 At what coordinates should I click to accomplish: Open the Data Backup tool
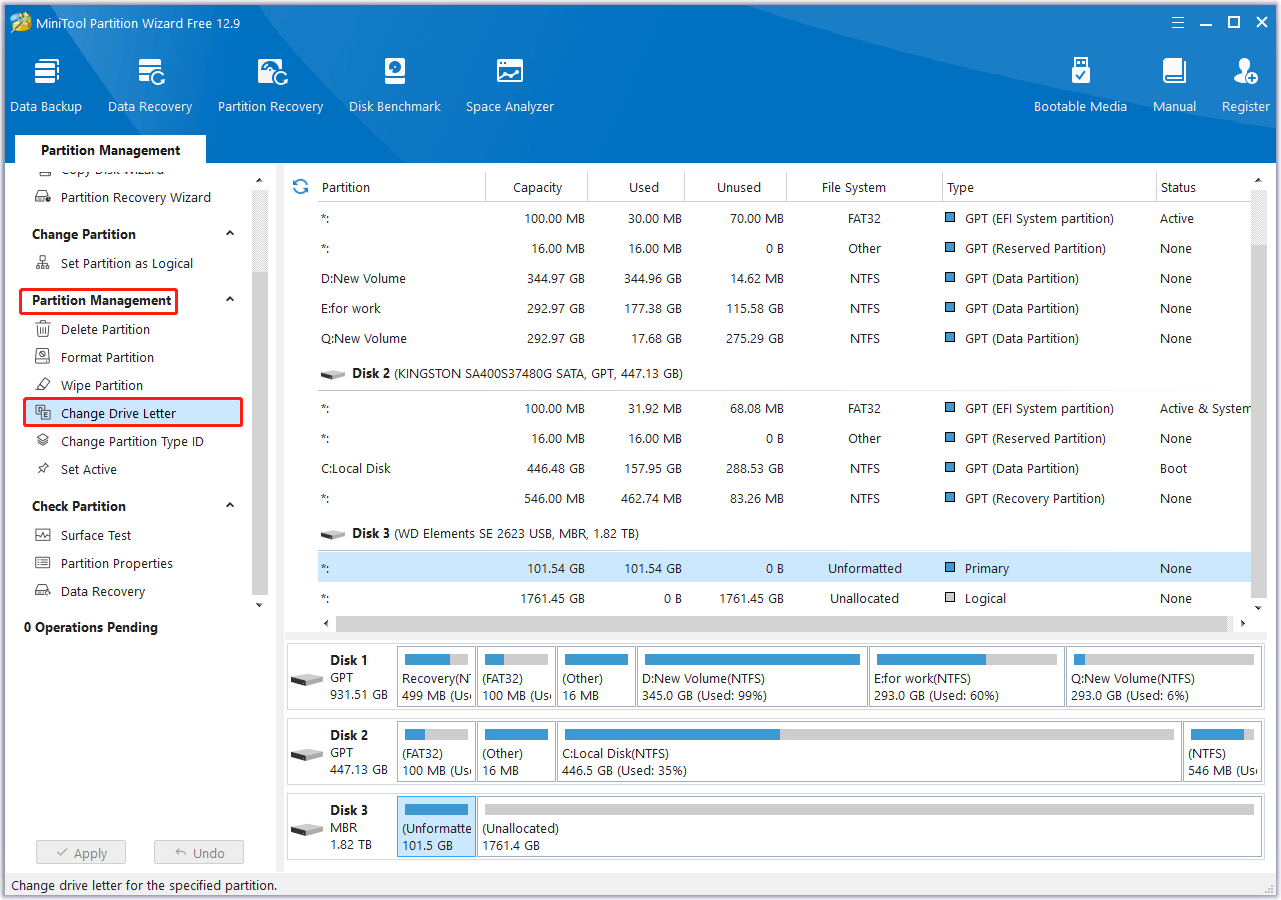point(46,85)
